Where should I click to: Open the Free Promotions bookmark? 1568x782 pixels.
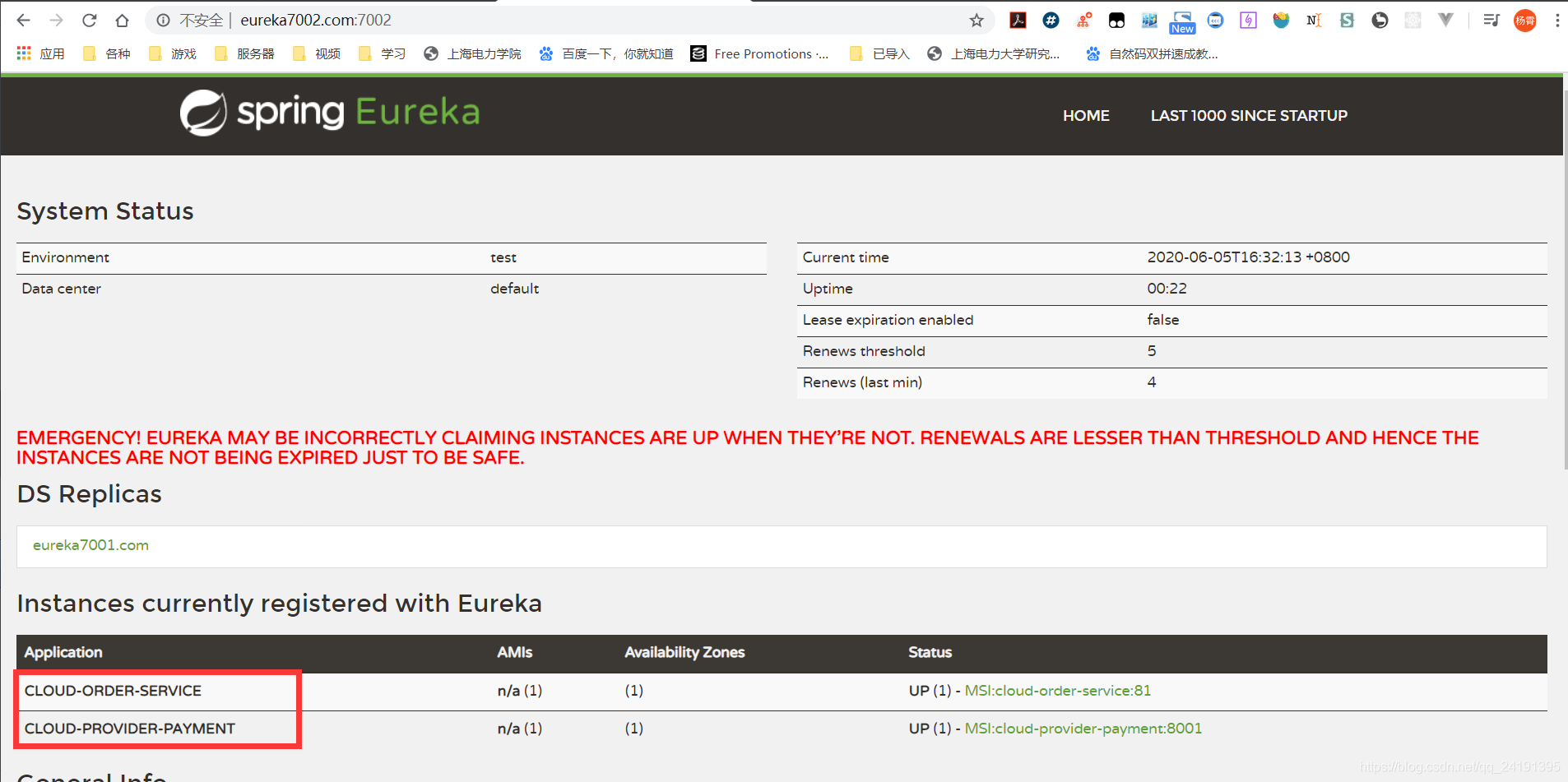(760, 53)
